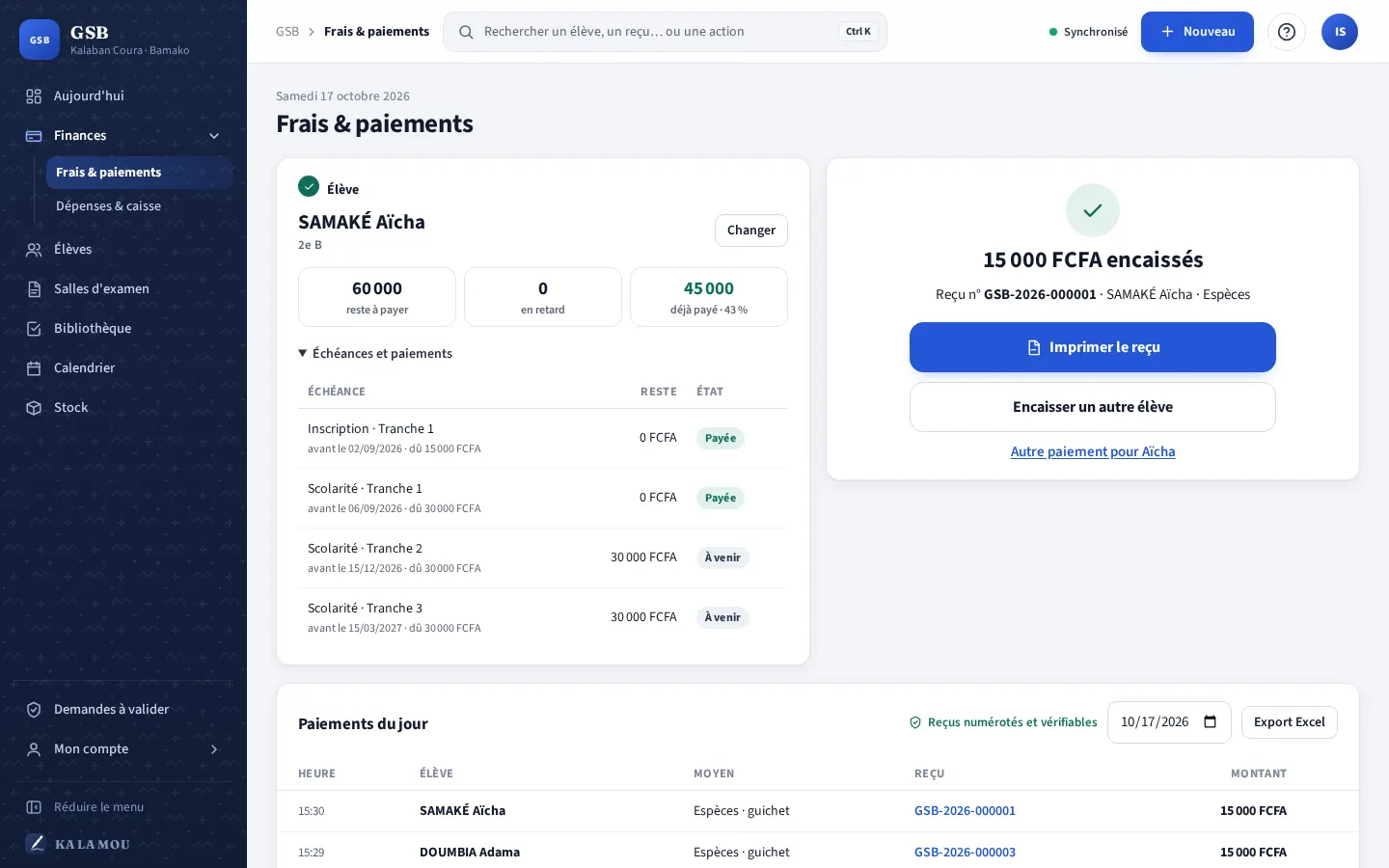The height and width of the screenshot is (868, 1389).
Task: Open receipt link GSB-2026-000001 in table
Action: tap(965, 810)
